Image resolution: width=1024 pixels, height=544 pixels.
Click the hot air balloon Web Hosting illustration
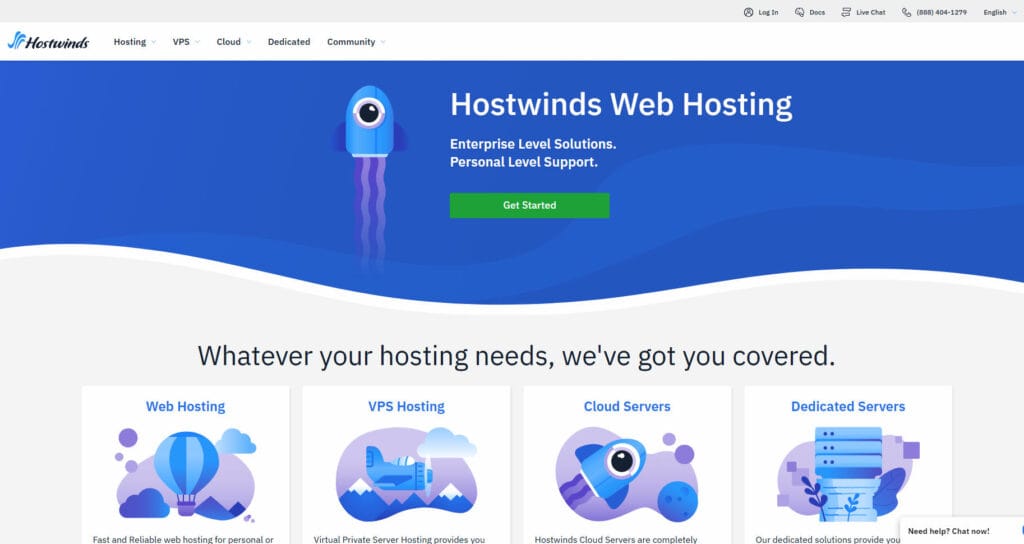(x=186, y=472)
